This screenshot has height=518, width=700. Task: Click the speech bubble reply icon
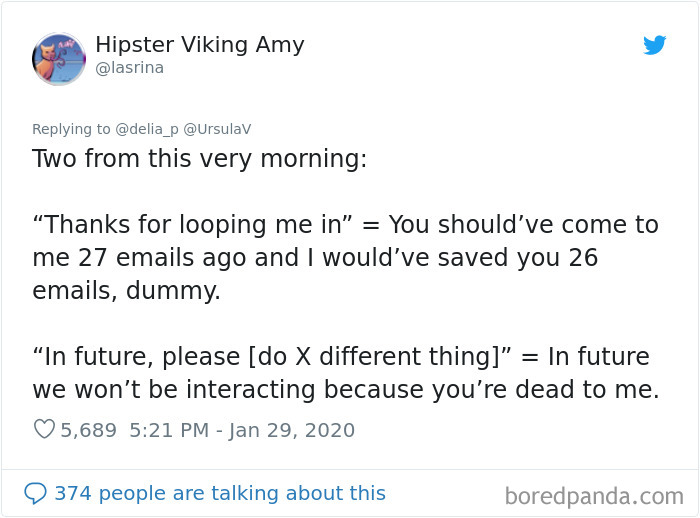[35, 493]
